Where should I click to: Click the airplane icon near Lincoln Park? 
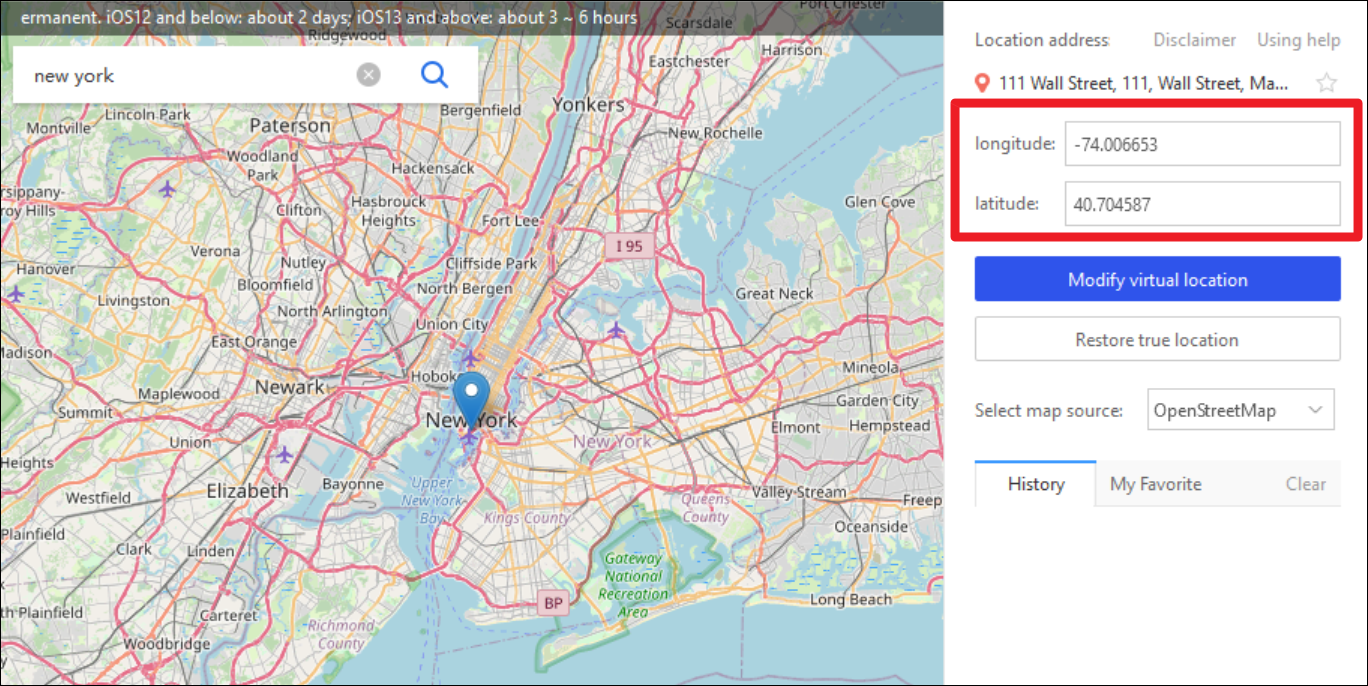point(167,187)
